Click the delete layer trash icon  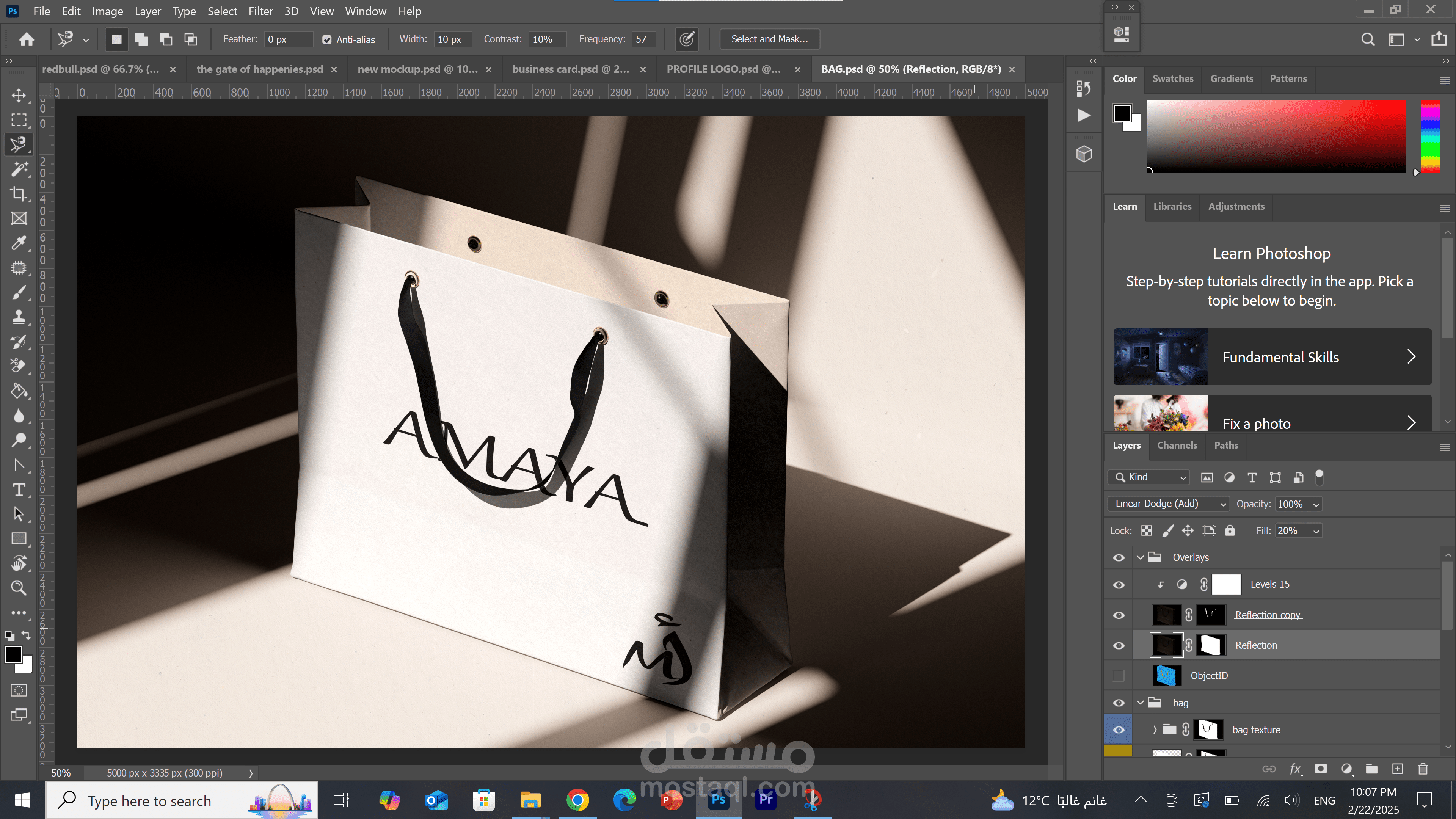tap(1423, 769)
